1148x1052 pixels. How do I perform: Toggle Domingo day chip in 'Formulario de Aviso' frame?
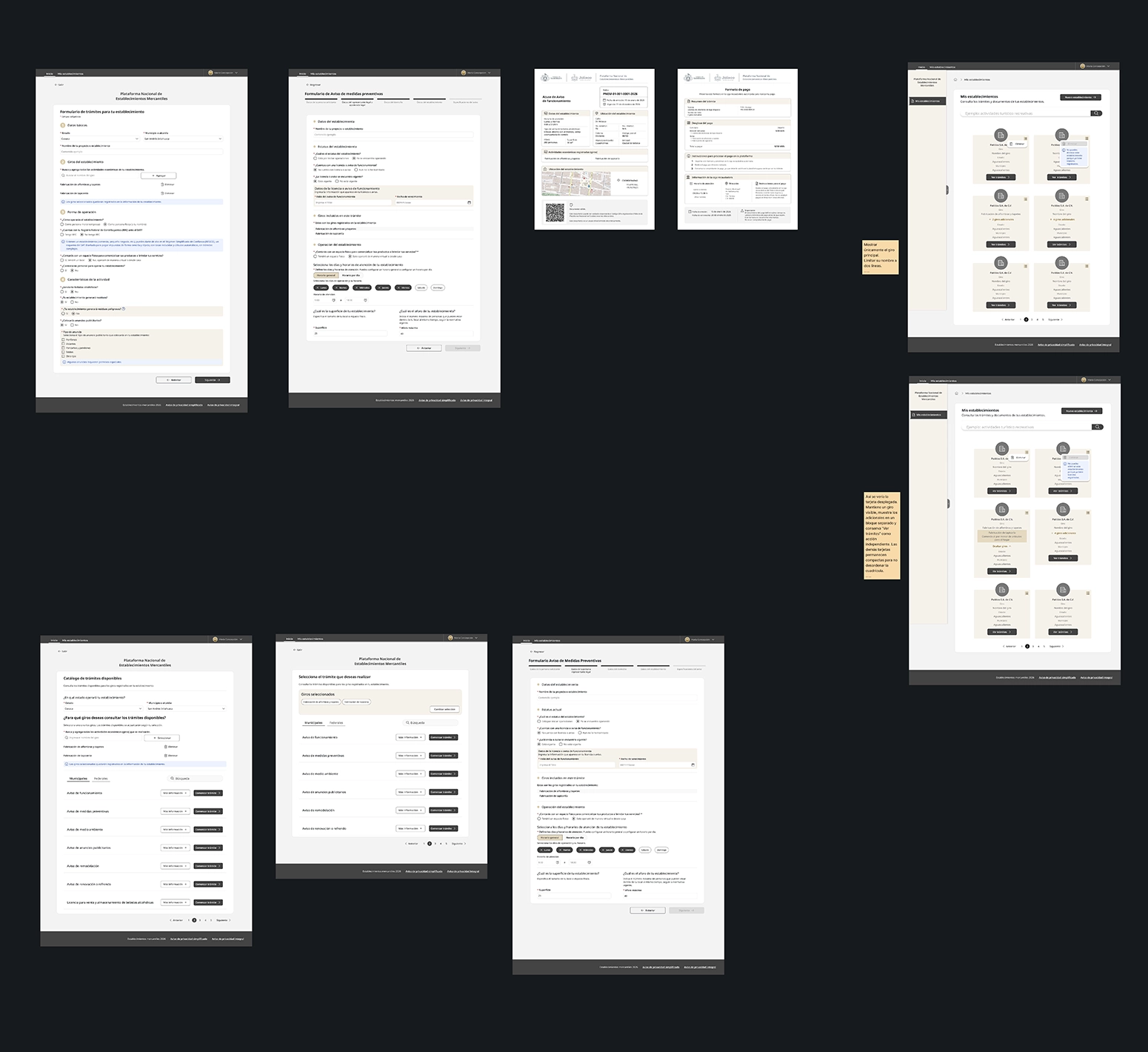(438, 287)
